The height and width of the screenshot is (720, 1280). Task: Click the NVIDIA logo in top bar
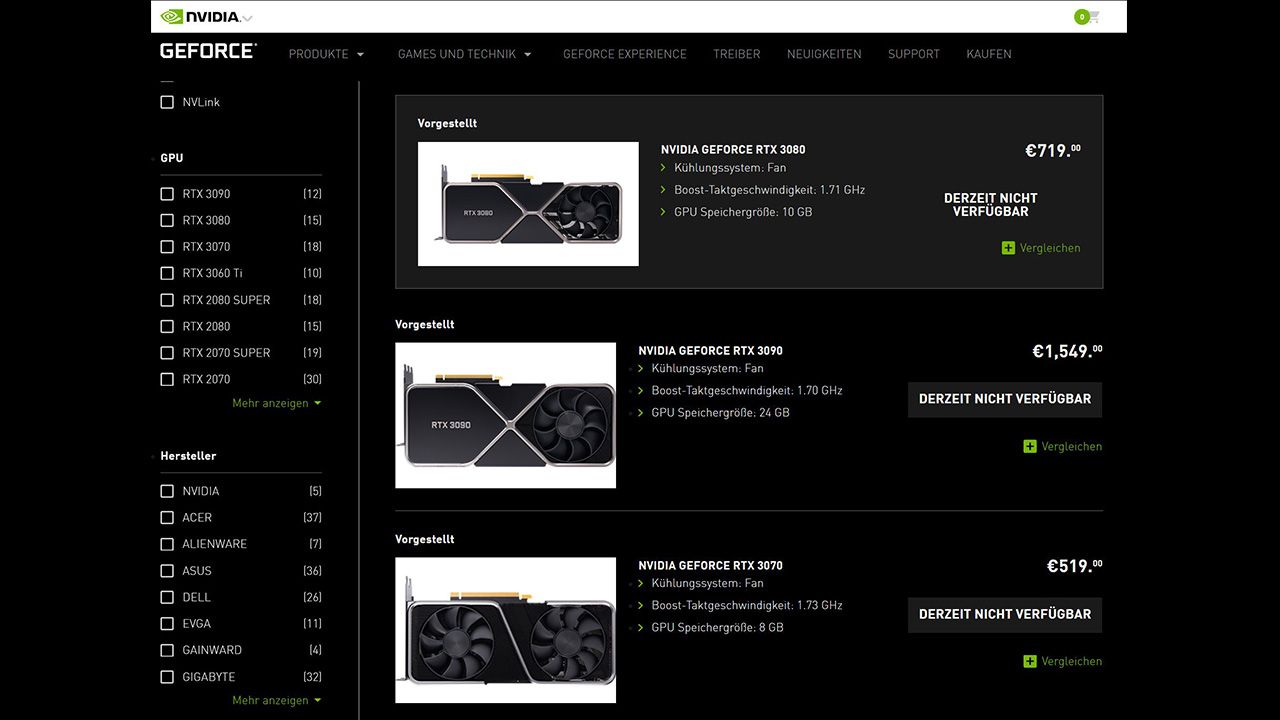tap(200, 17)
